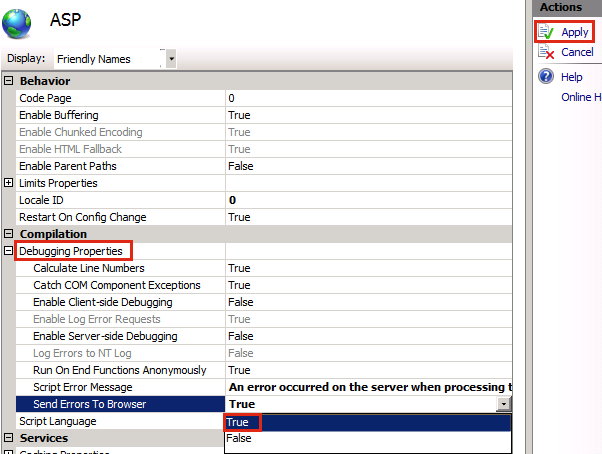Viewport: 602px width, 454px height.
Task: Open the Help link
Action: click(571, 77)
